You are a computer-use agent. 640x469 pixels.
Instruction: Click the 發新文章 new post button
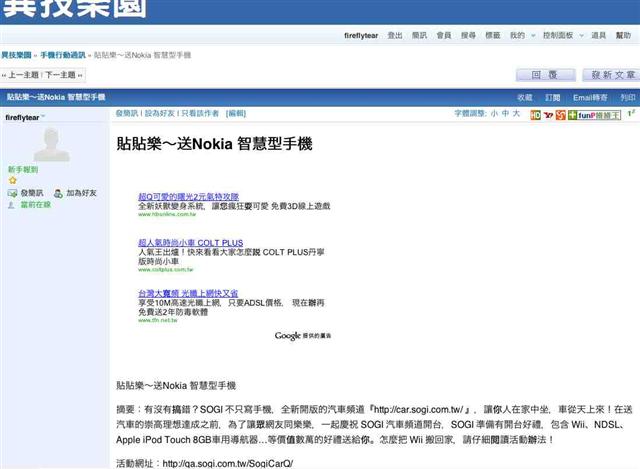click(x=611, y=75)
